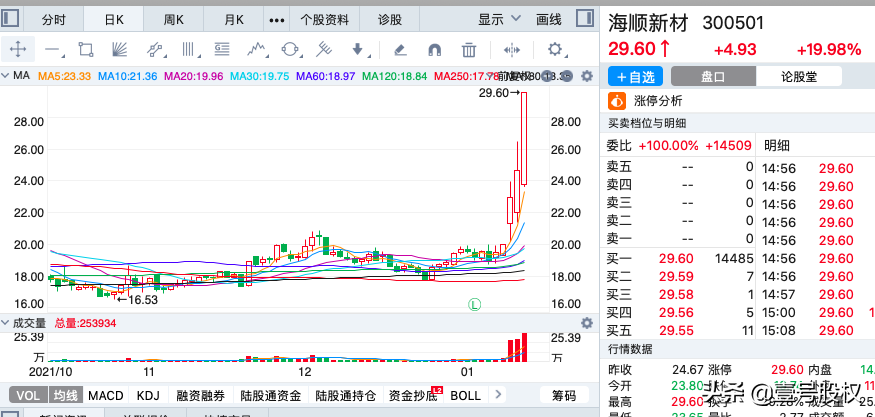Switch to KDJ indicator
The width and height of the screenshot is (875, 417).
click(148, 395)
